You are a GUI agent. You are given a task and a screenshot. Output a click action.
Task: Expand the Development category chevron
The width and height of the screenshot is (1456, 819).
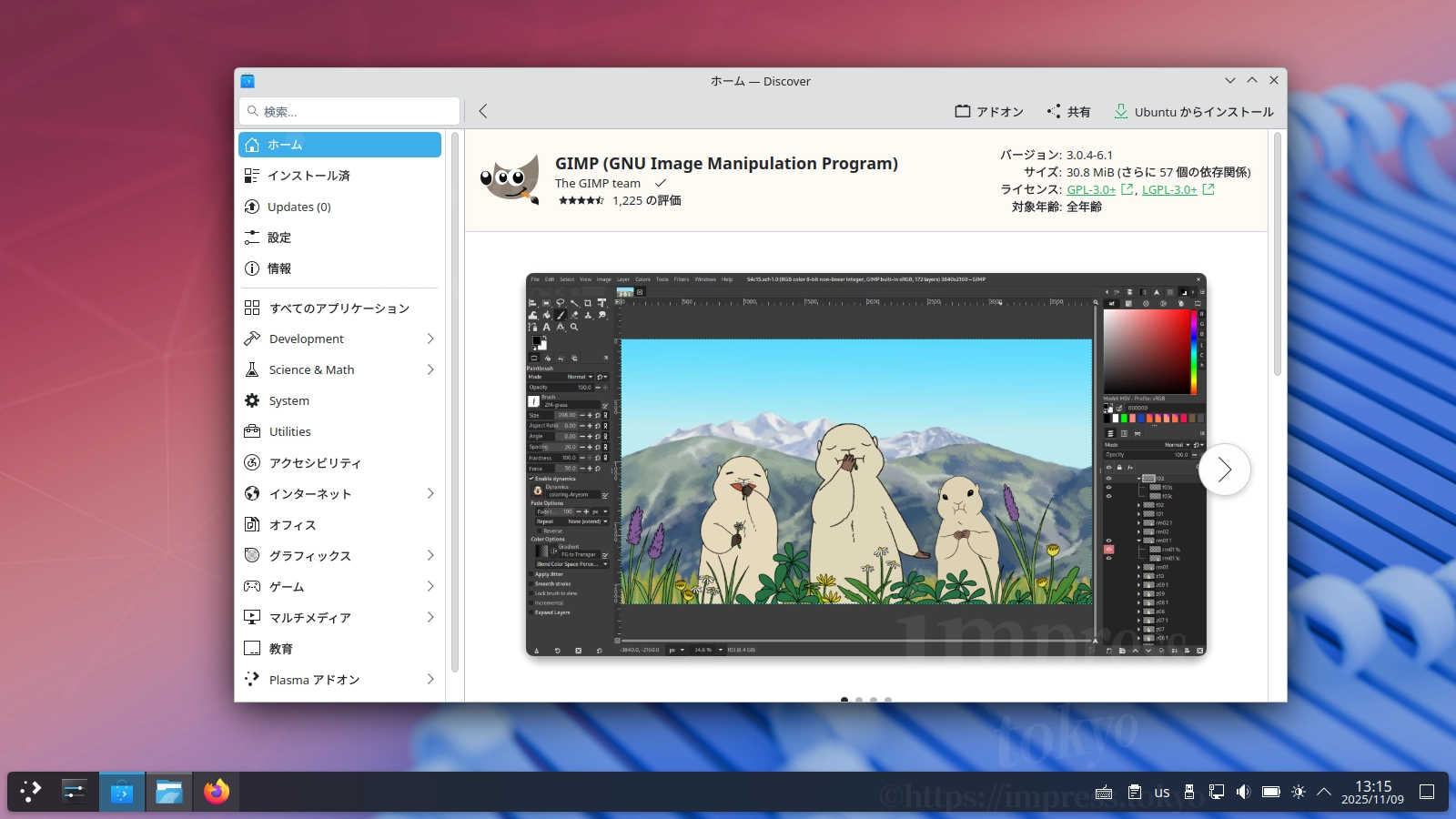coord(430,339)
